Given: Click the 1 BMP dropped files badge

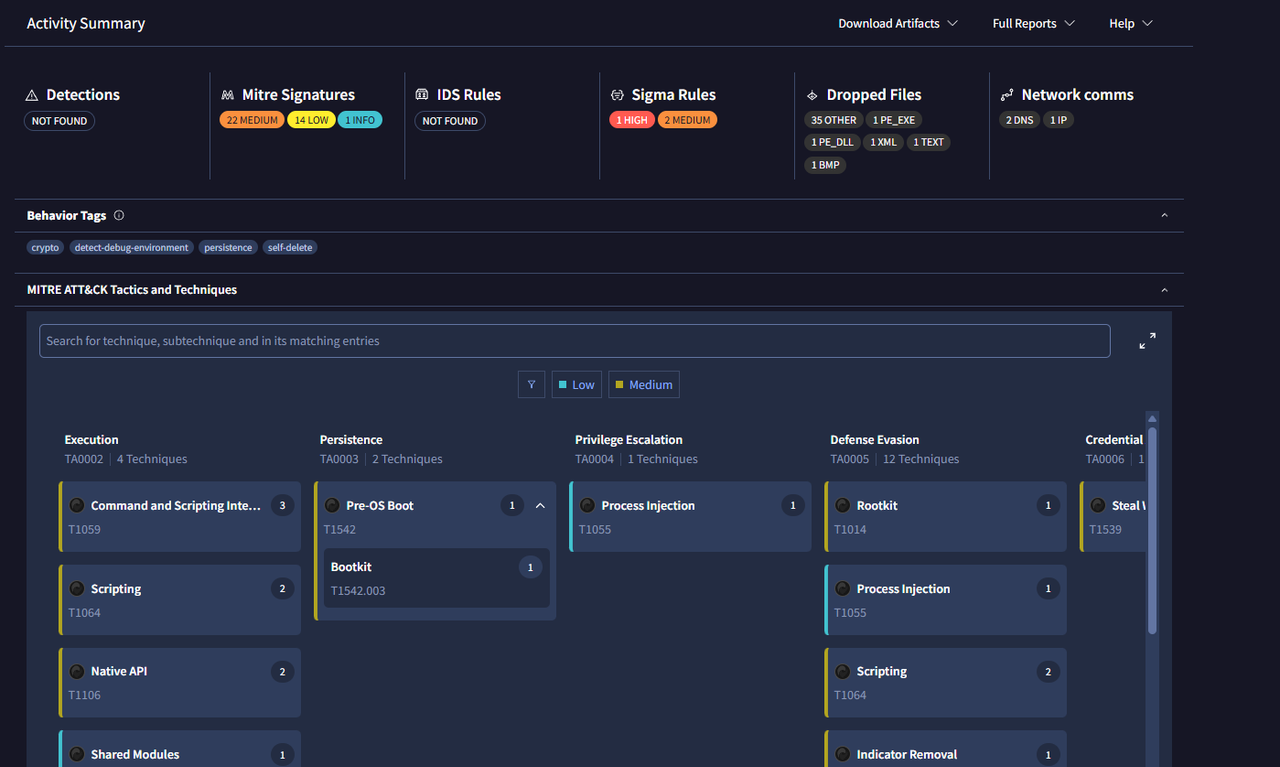Looking at the screenshot, I should click(x=825, y=165).
